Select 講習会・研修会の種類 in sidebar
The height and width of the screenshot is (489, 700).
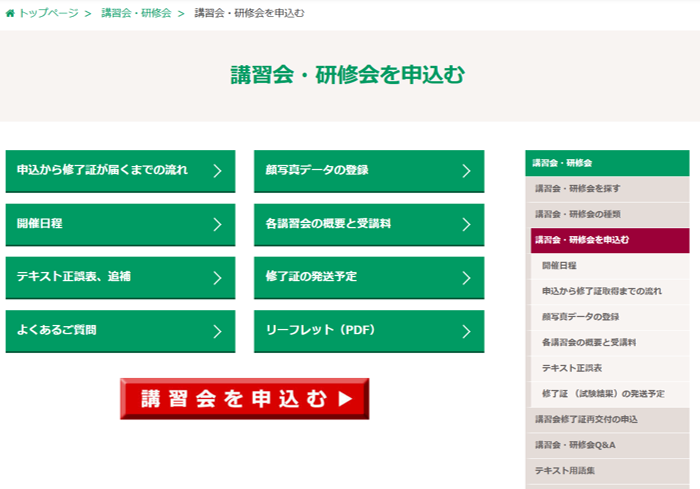(577, 214)
